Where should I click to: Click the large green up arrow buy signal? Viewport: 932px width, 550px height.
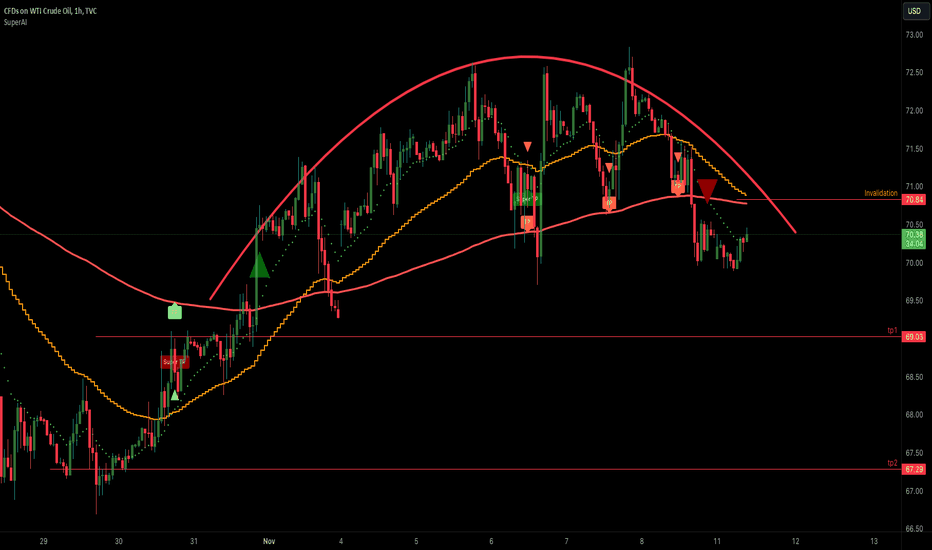click(259, 265)
